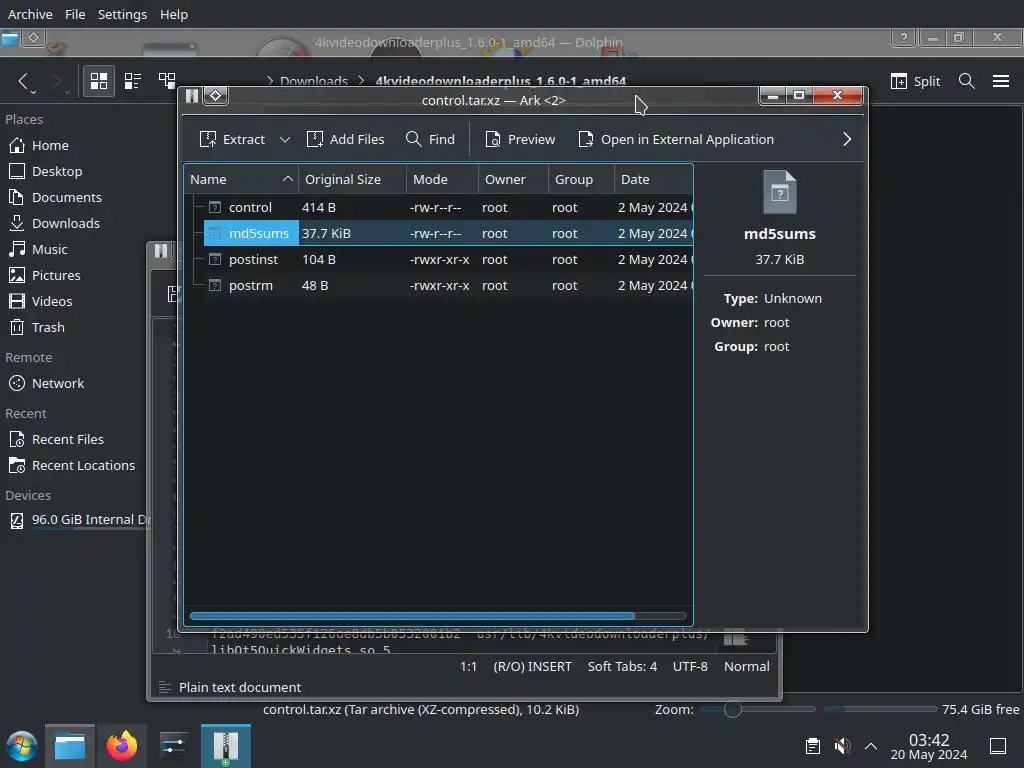This screenshot has height=768, width=1024.
Task: Launch Firefox from the taskbar
Action: tap(122, 746)
